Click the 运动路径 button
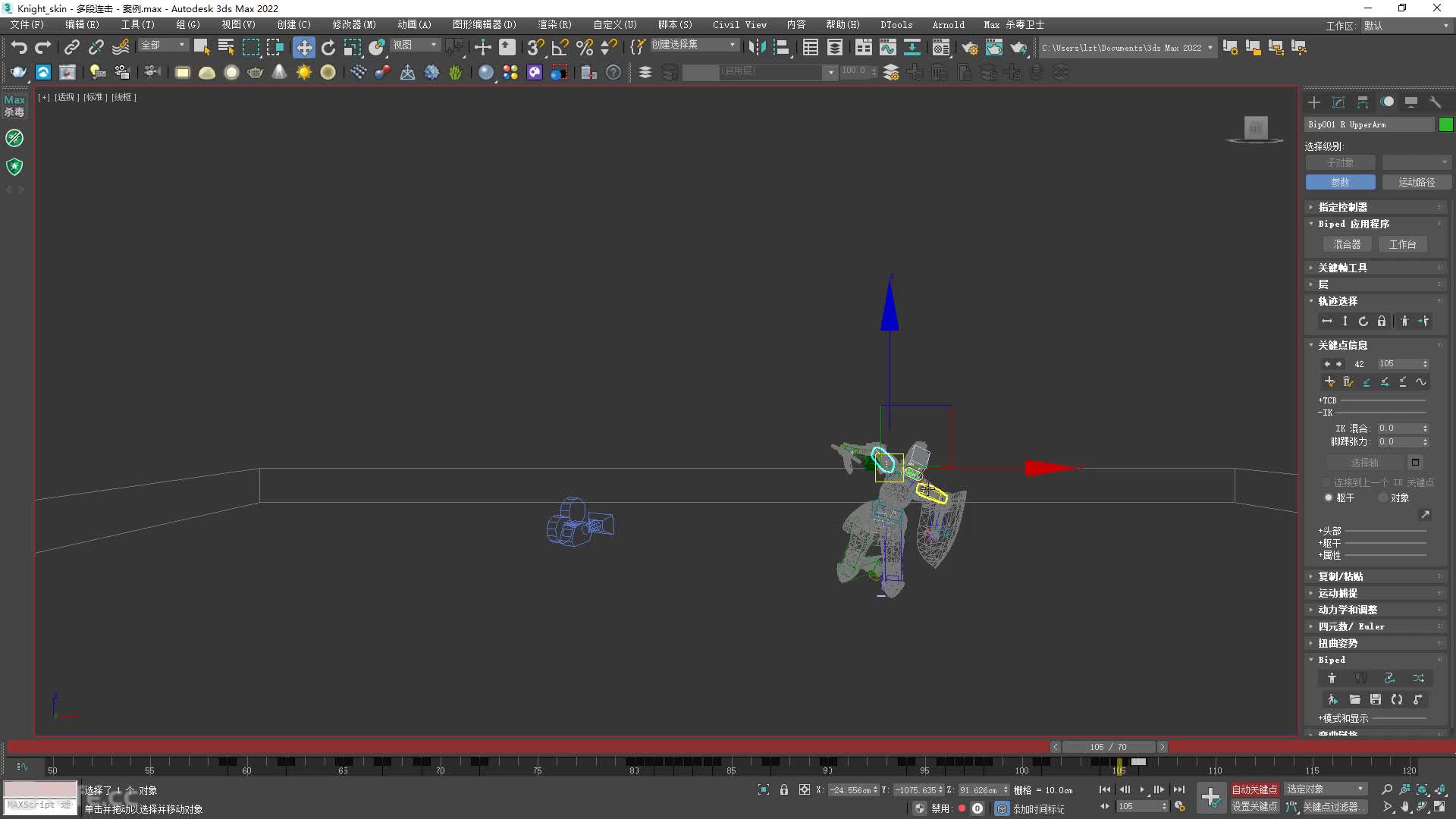This screenshot has height=819, width=1456. coord(1417,182)
